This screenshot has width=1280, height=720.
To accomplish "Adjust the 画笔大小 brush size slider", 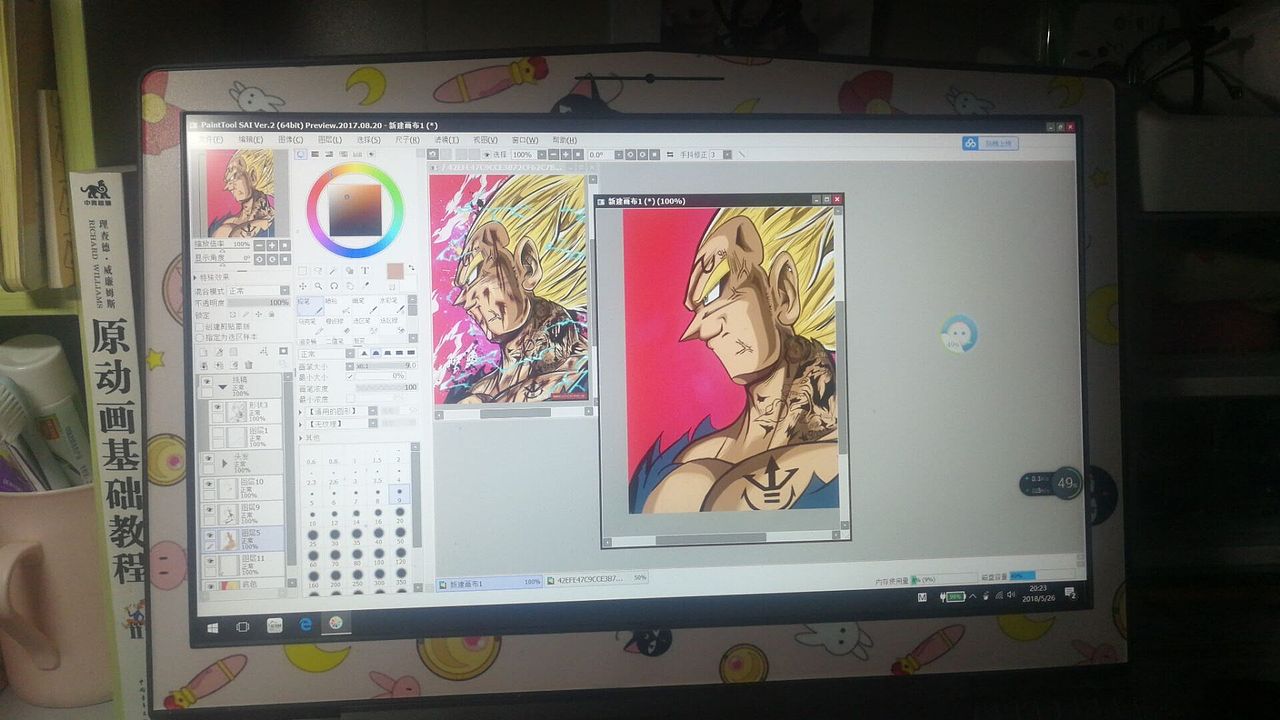I will point(387,365).
